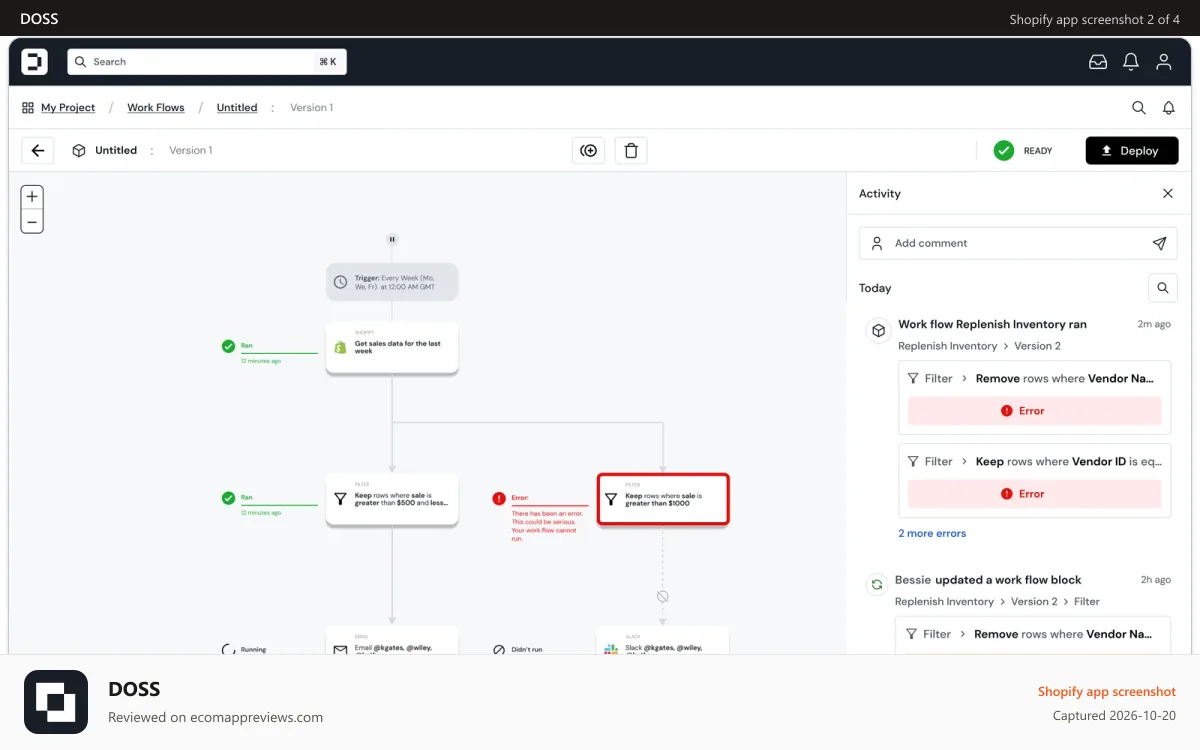1200x750 pixels.
Task: Open Untitled breadcrumb link
Action: (237, 108)
